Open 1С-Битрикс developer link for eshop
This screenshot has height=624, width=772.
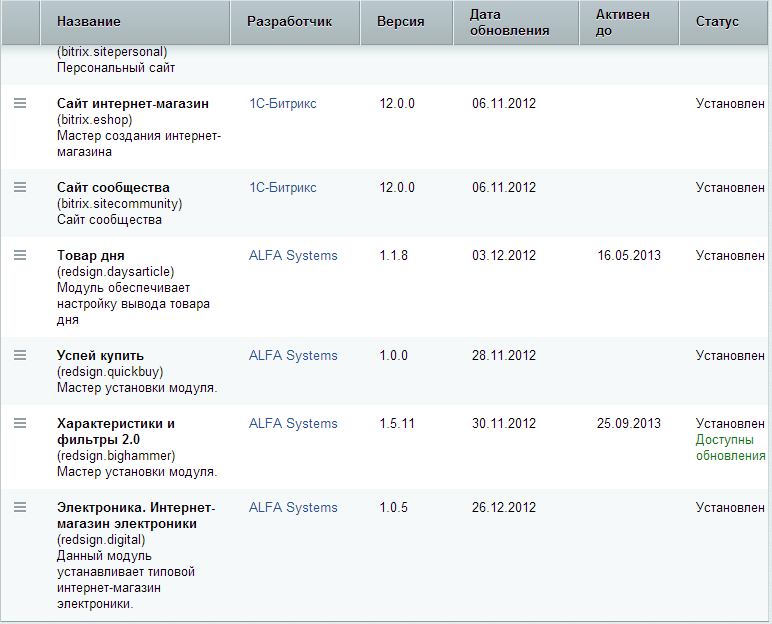(x=283, y=103)
